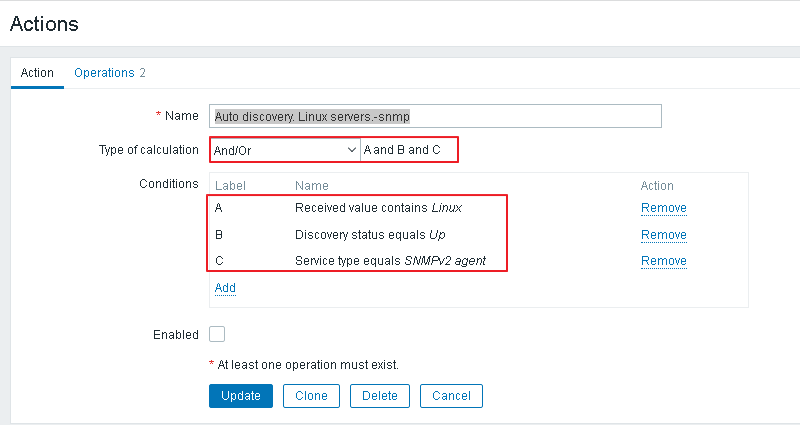Click the chevron arrow on calculation dropdown
The width and height of the screenshot is (800, 425).
[x=351, y=150]
